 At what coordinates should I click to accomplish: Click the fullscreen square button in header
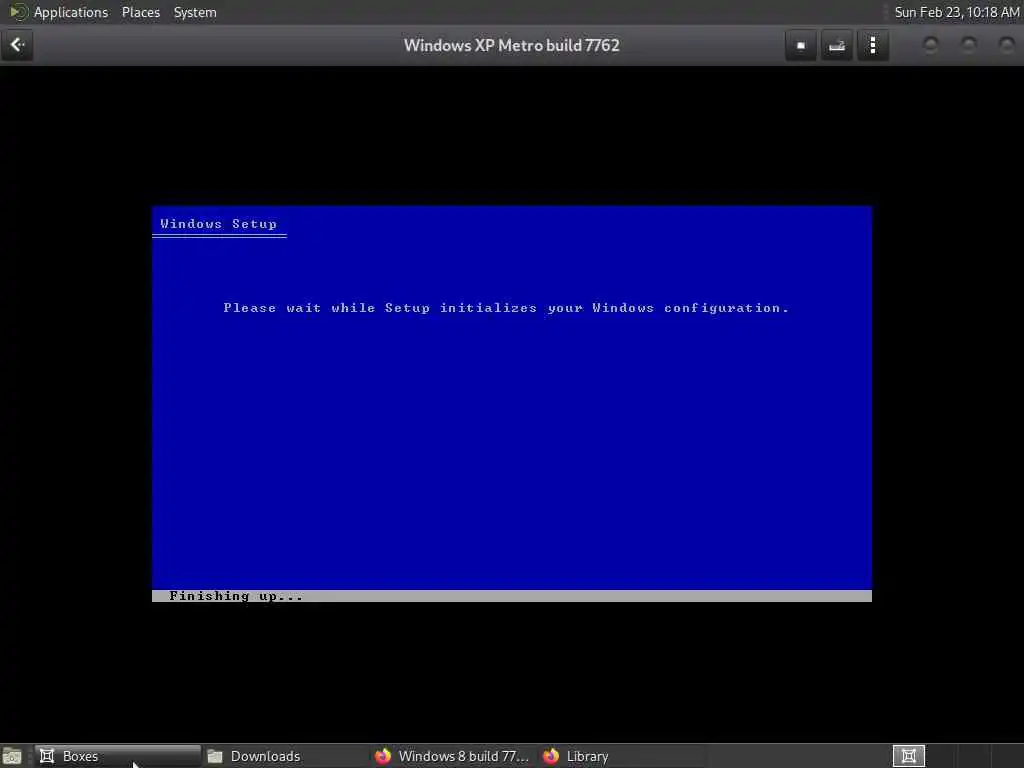801,45
